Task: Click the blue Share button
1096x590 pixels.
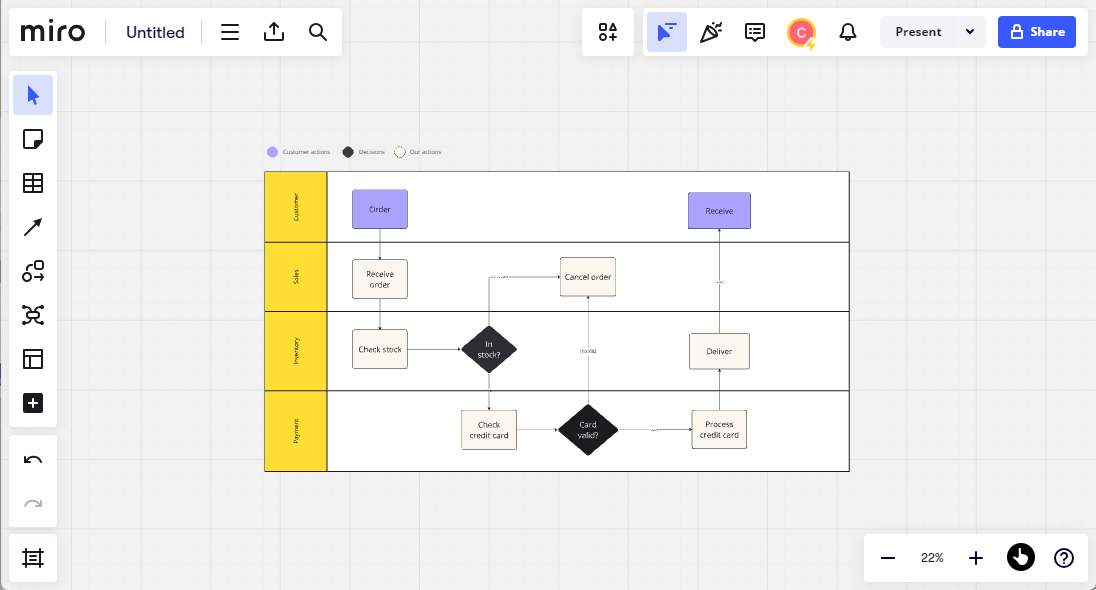Action: pos(1037,32)
